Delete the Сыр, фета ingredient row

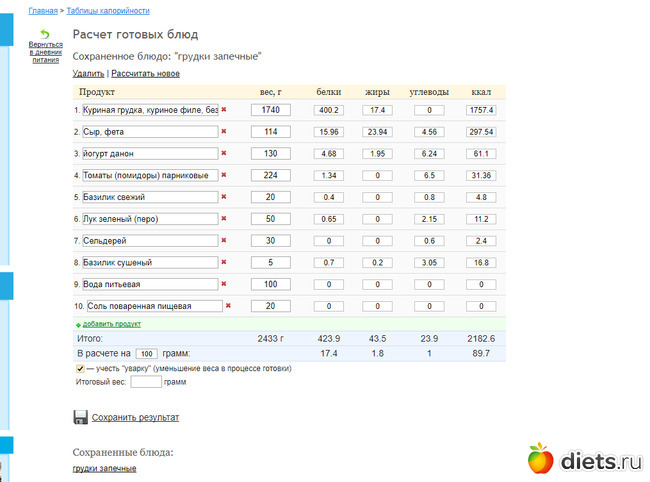click(x=224, y=131)
